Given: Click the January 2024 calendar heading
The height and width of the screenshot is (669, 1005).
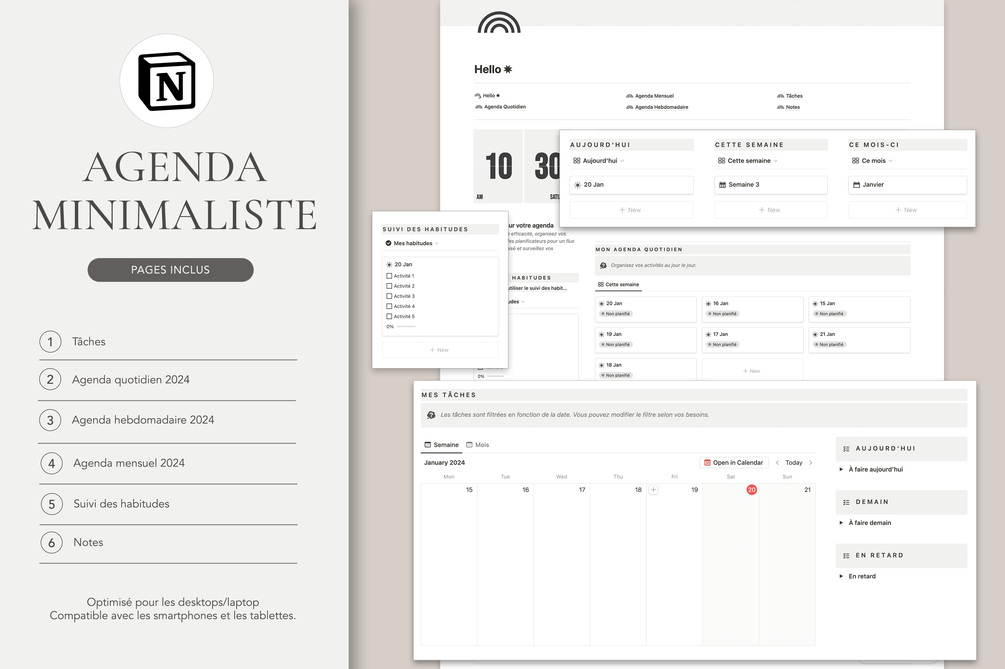Looking at the screenshot, I should click(444, 463).
